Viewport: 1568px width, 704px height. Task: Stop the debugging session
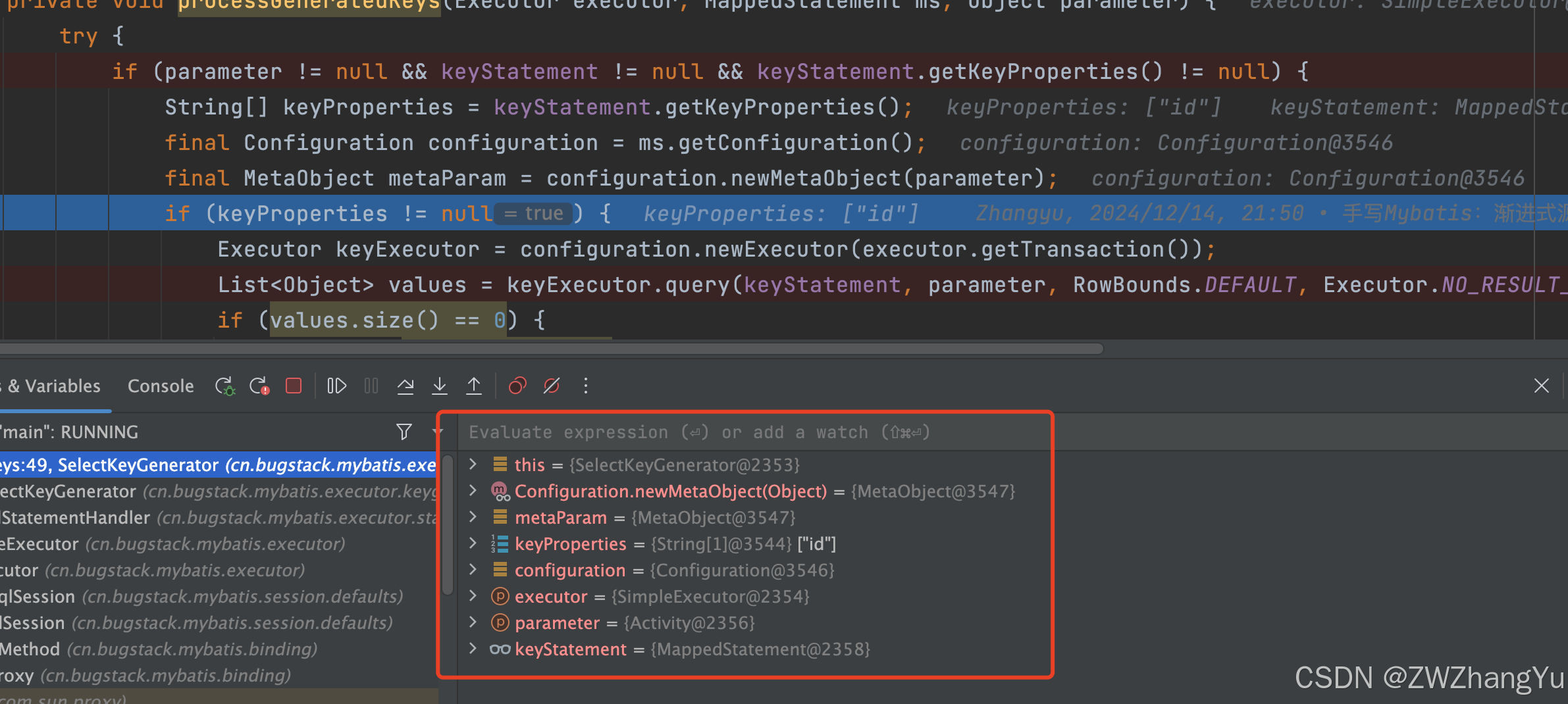coord(294,386)
